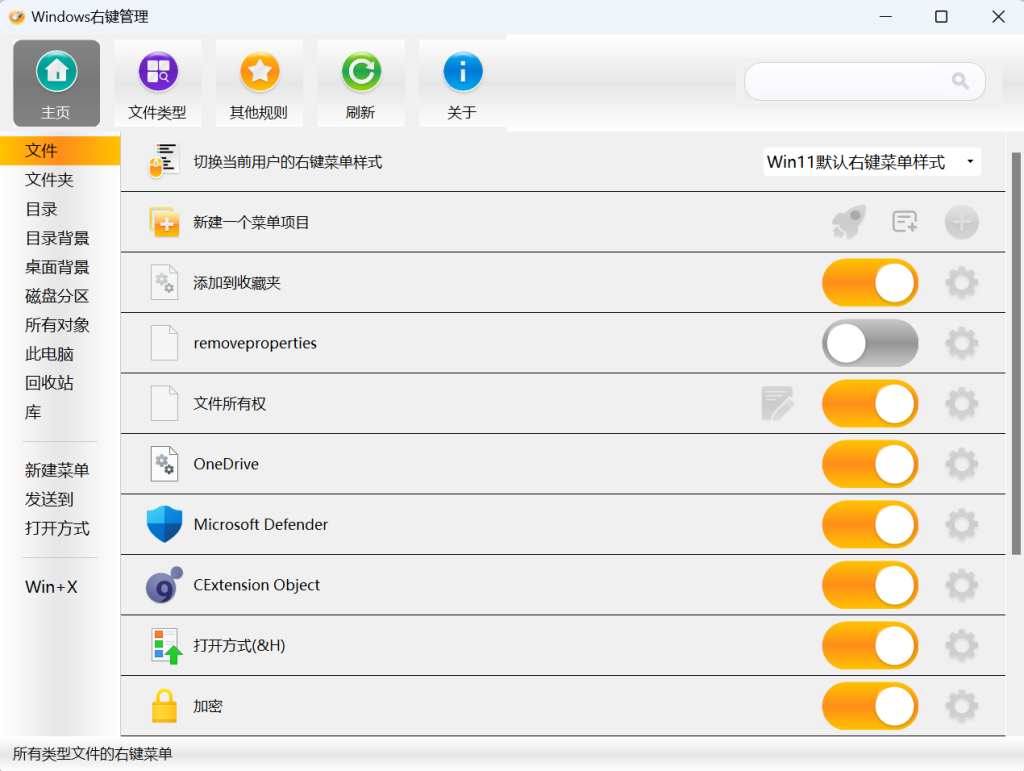Screen dimensions: 1024x771
Task: Click the add-note icon beside 新建一个菜单项目
Action: tap(904, 222)
